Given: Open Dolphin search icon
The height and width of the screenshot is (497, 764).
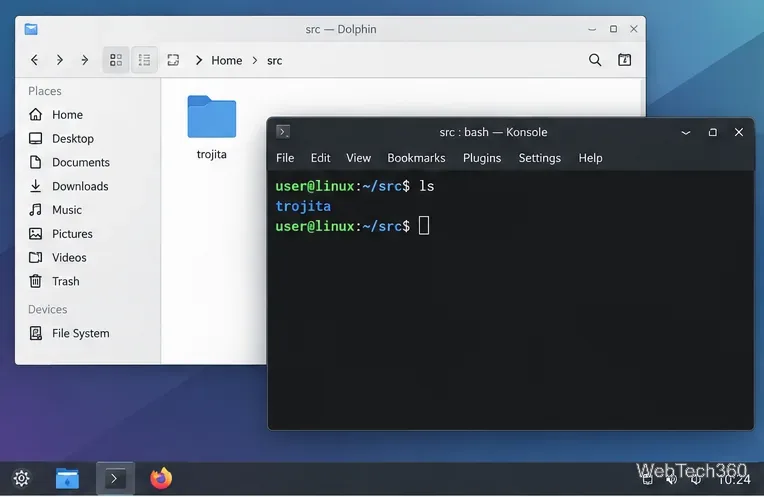Looking at the screenshot, I should point(595,60).
